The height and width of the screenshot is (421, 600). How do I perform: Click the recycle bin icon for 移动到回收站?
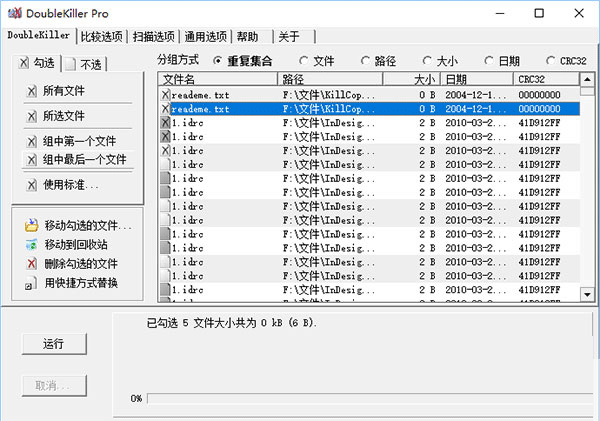31,245
